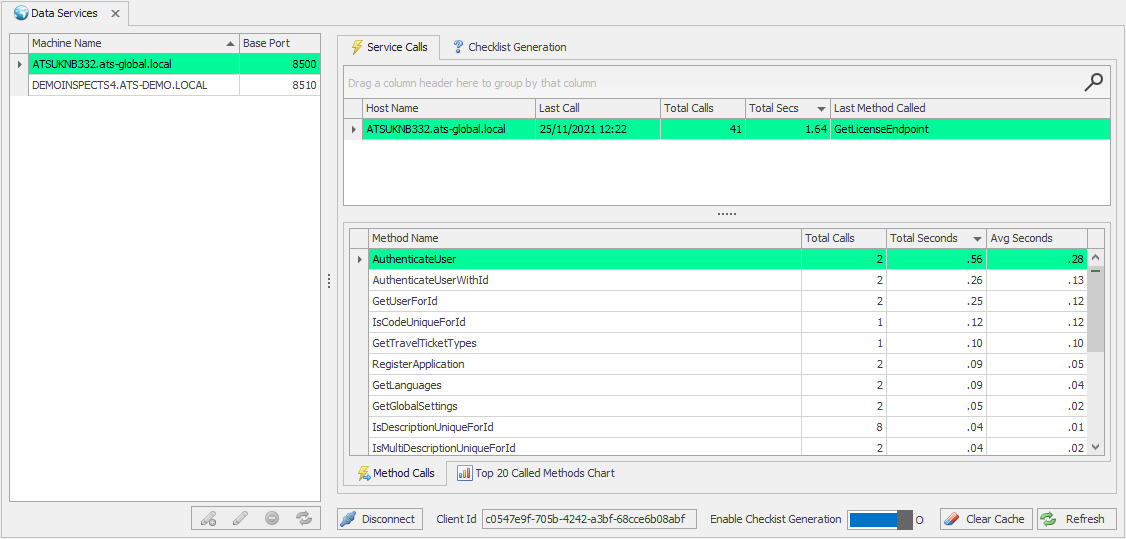
Task: Click the Clear Cache button
Action: tap(986, 519)
